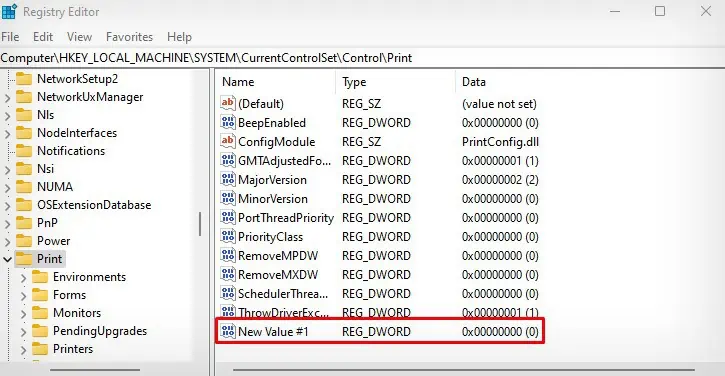725x376 pixels.
Task: Click the 0x00000002 (2) data cell
Action: tap(500, 179)
